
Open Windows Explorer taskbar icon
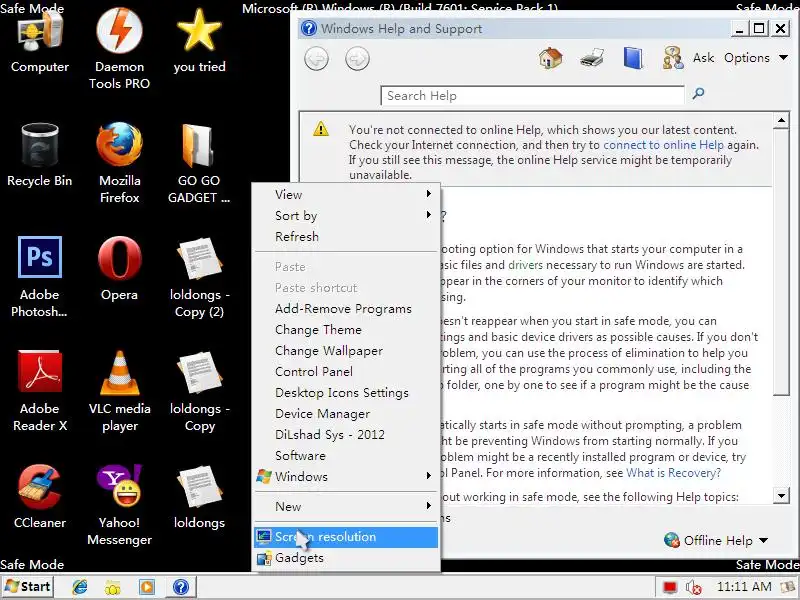click(x=113, y=587)
